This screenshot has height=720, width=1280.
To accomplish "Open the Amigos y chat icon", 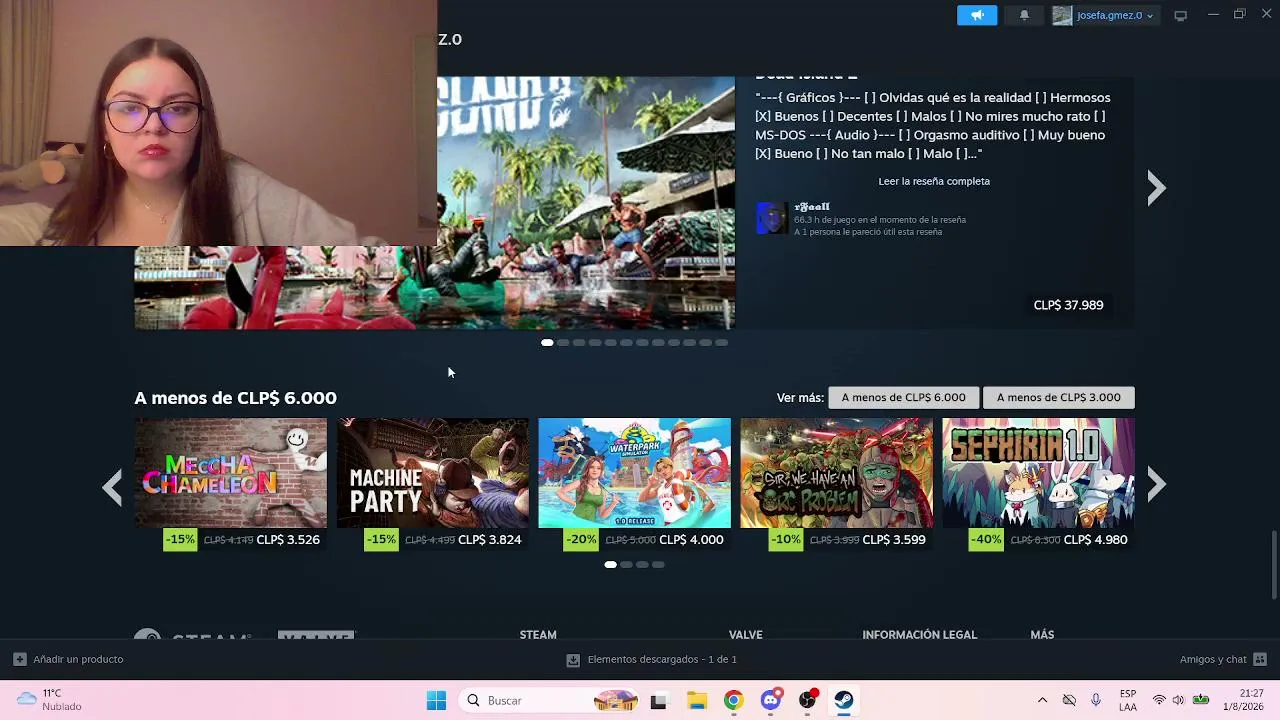I will pos(1260,659).
